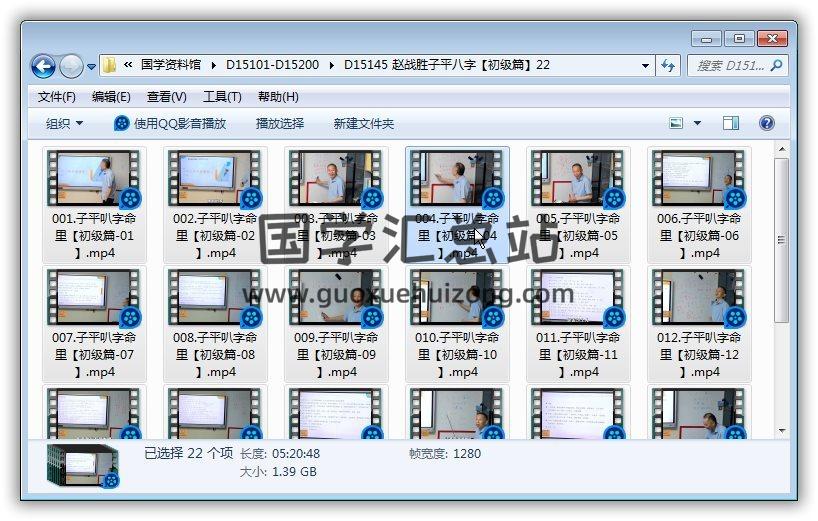
Task: Refresh the folder with the refresh button
Action: [x=668, y=66]
